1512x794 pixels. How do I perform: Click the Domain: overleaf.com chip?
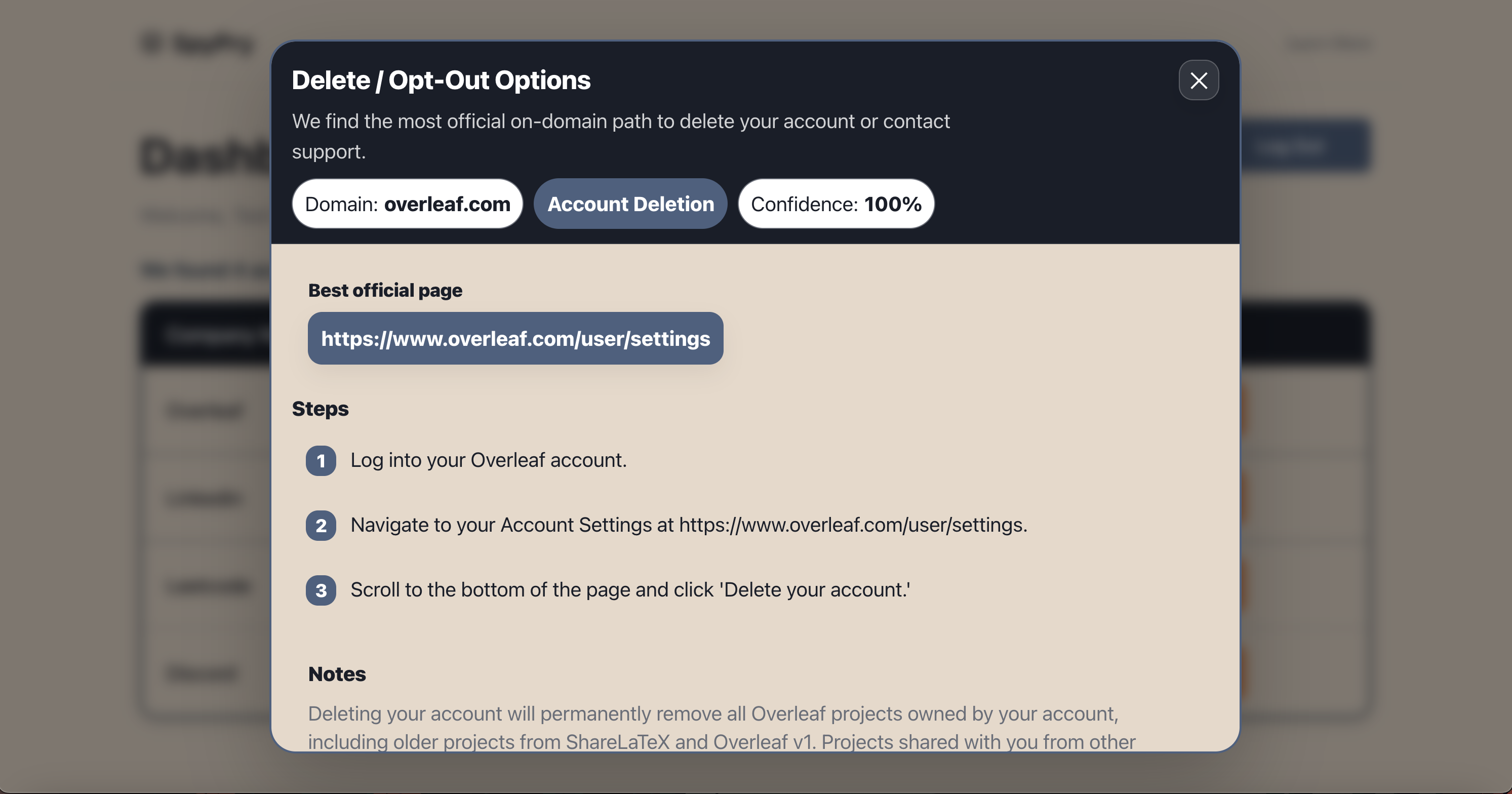(x=407, y=204)
